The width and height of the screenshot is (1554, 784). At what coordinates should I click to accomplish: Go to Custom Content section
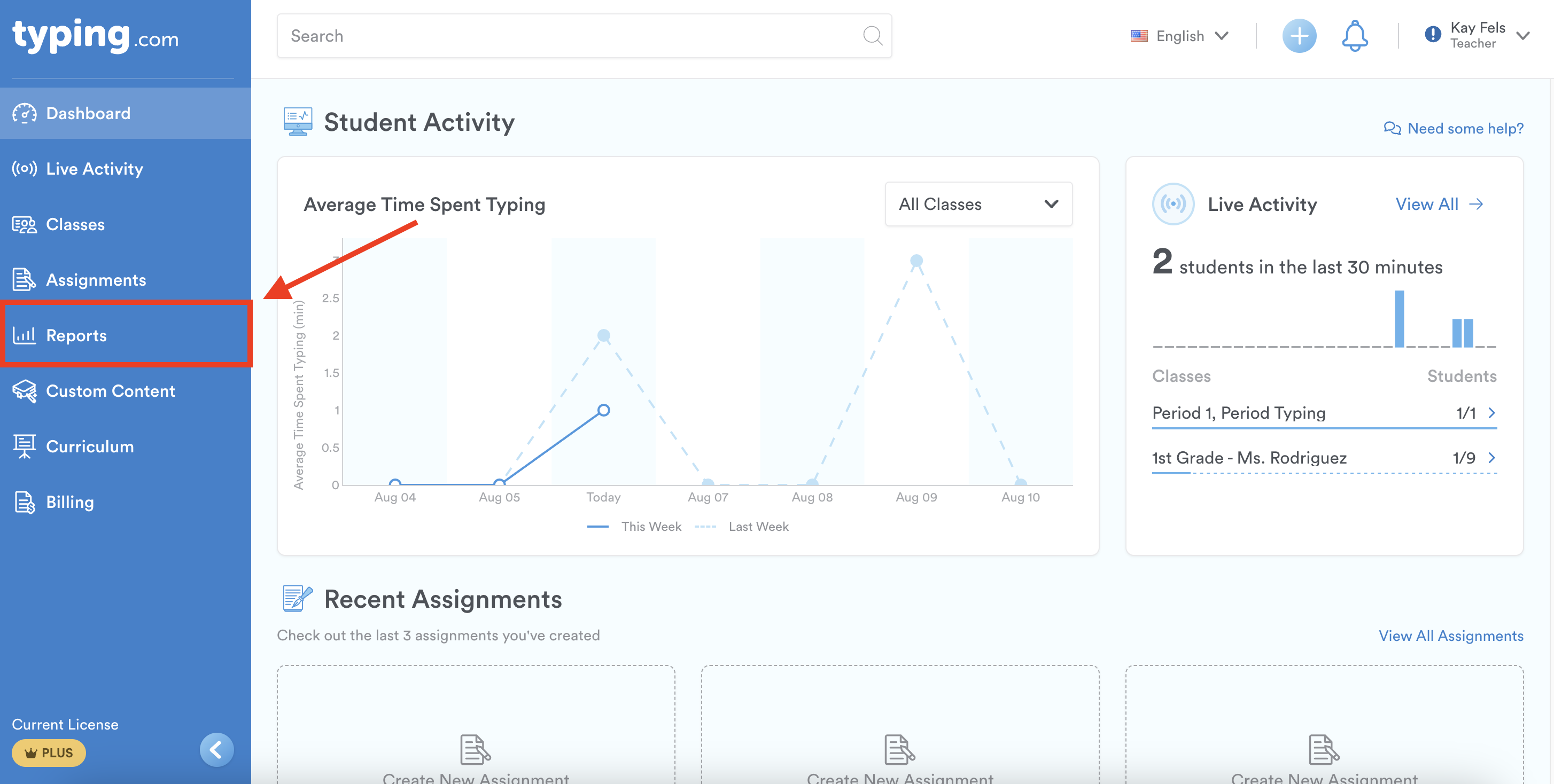[x=111, y=391]
